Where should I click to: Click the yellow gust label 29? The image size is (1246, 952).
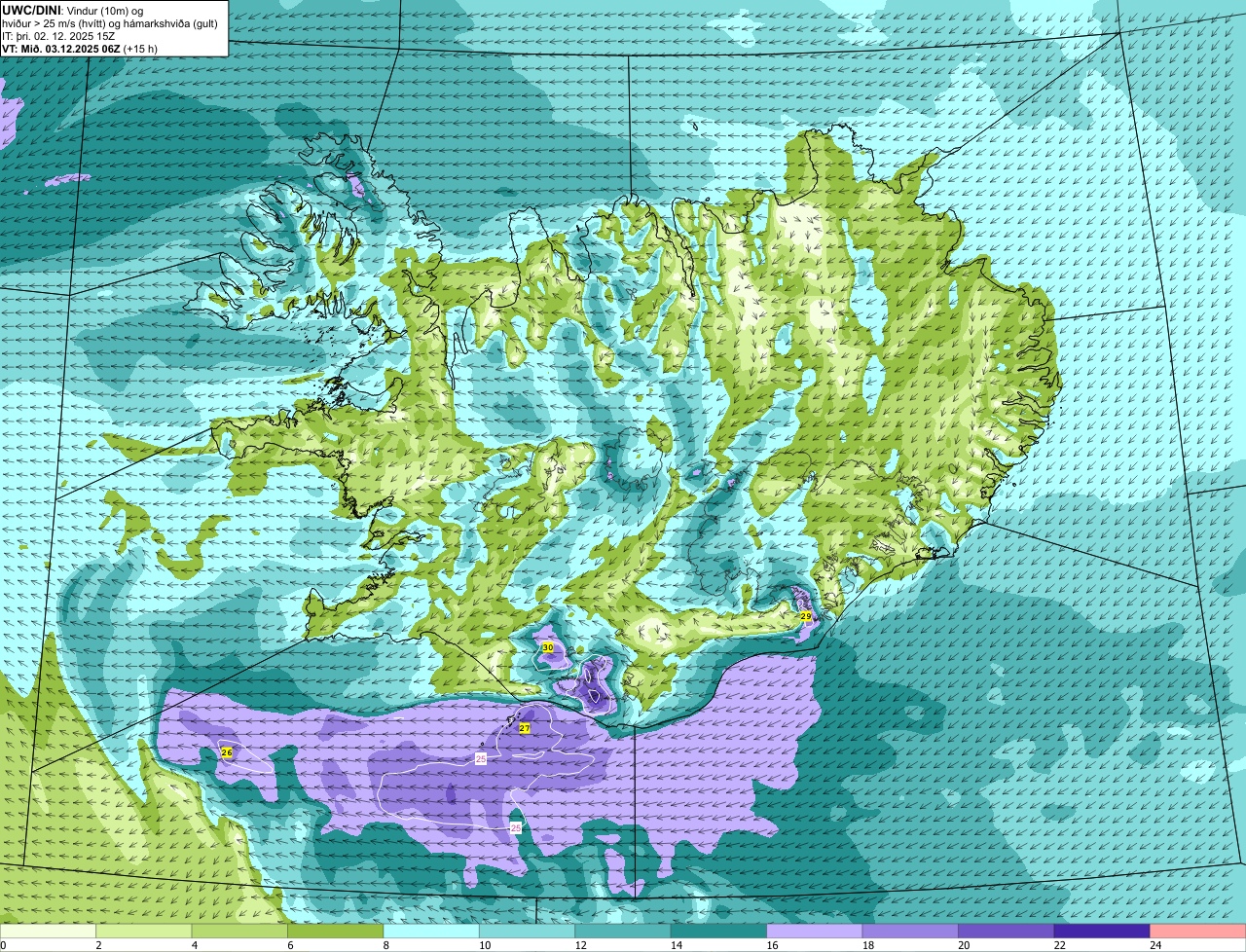[x=806, y=617]
